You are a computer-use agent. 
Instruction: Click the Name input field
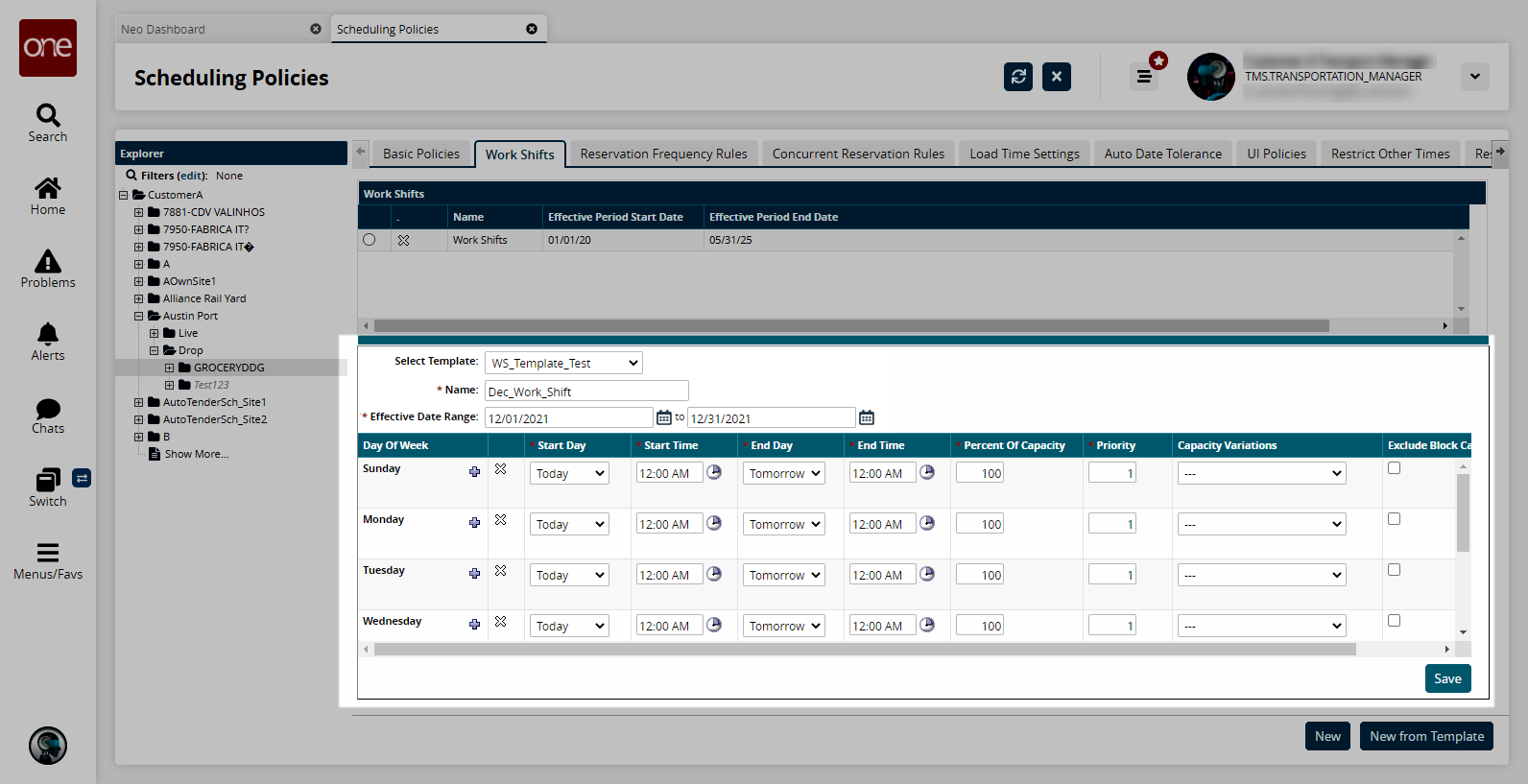point(586,391)
